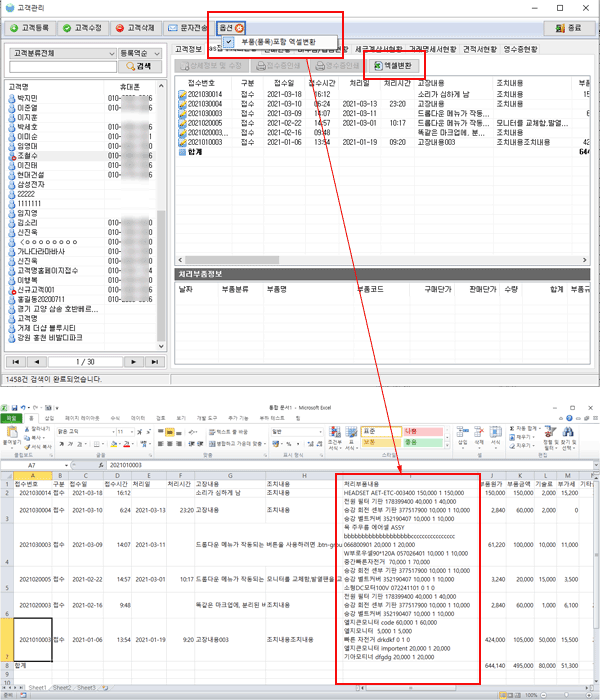Screen dimensions: 600x700
Task: Apply the 나쁨 cell style
Action: 423,432
